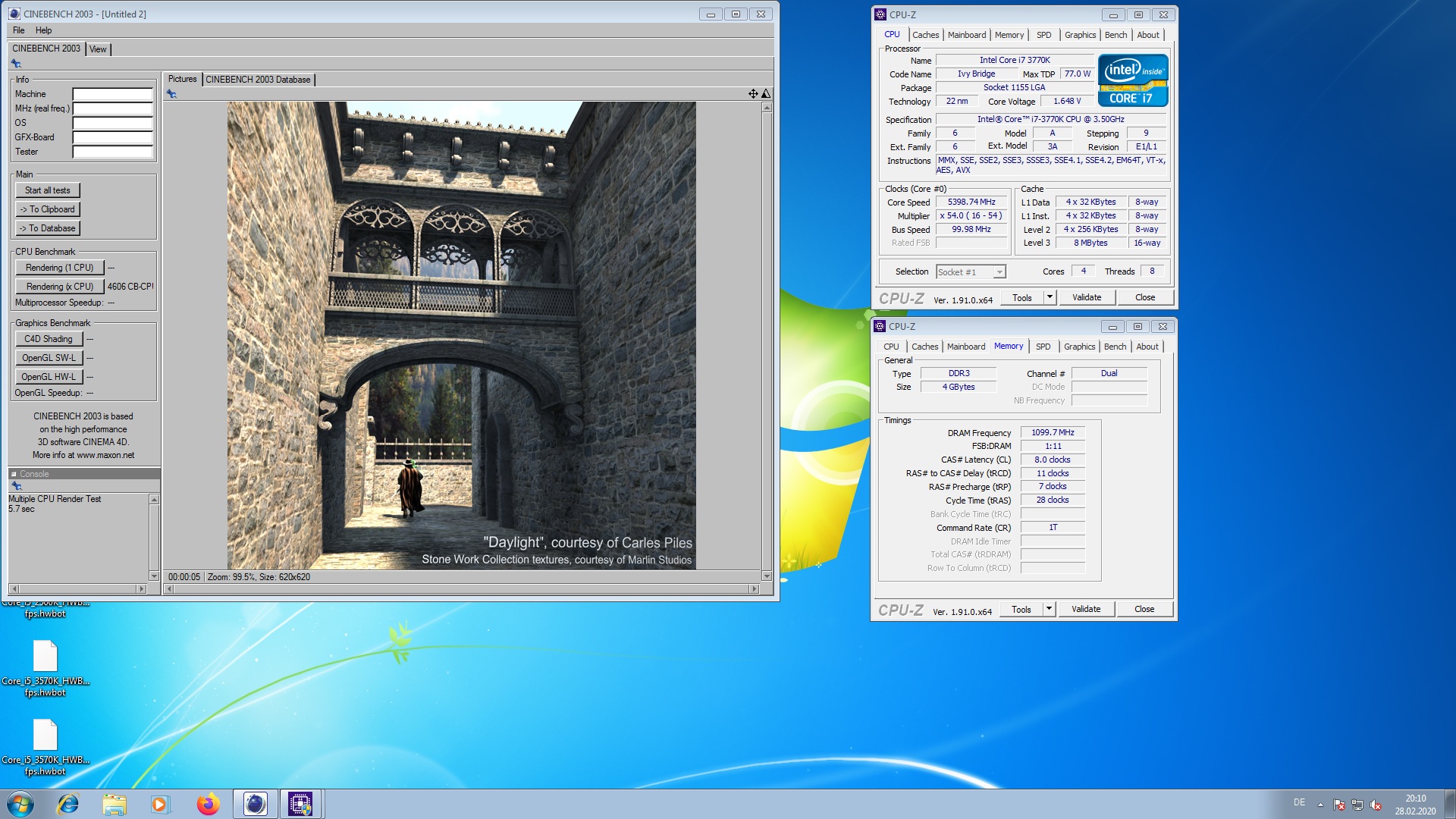Screen dimensions: 1456x819
Task: Click in the OS input field
Action: [112, 123]
